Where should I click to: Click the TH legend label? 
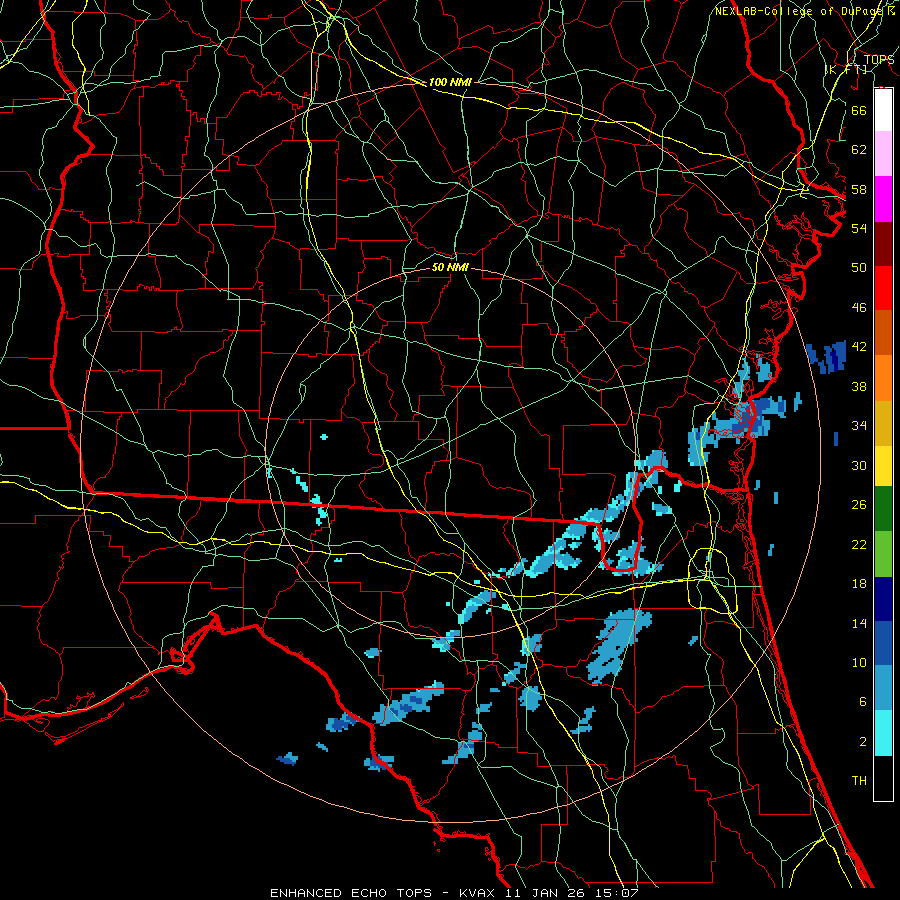859,781
